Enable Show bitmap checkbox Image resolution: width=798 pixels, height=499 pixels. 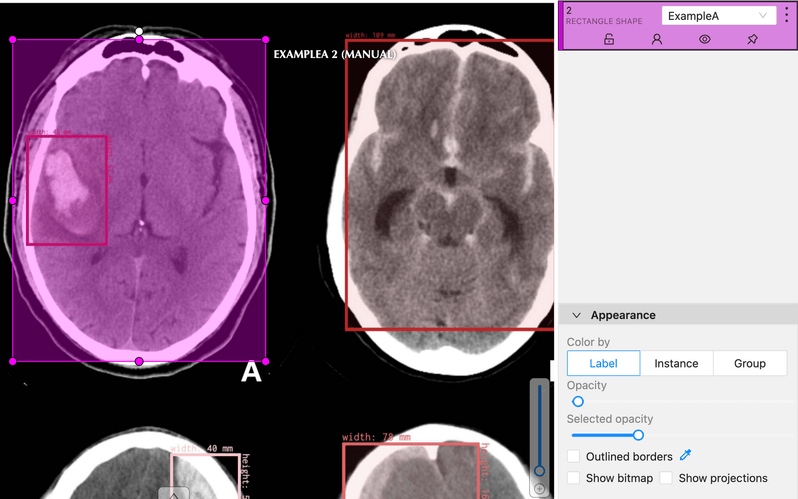tap(574, 478)
